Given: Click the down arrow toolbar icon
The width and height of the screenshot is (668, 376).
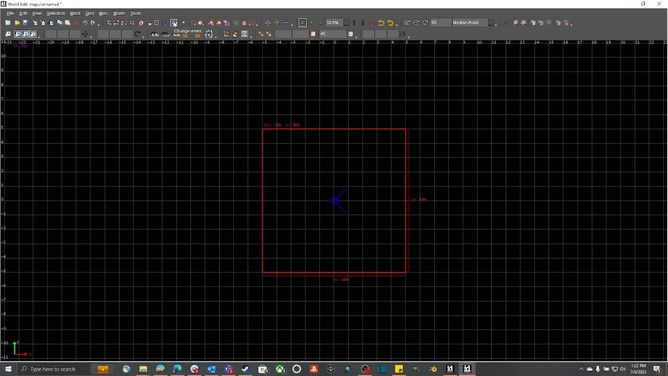Looking at the screenshot, I should tap(363, 23).
